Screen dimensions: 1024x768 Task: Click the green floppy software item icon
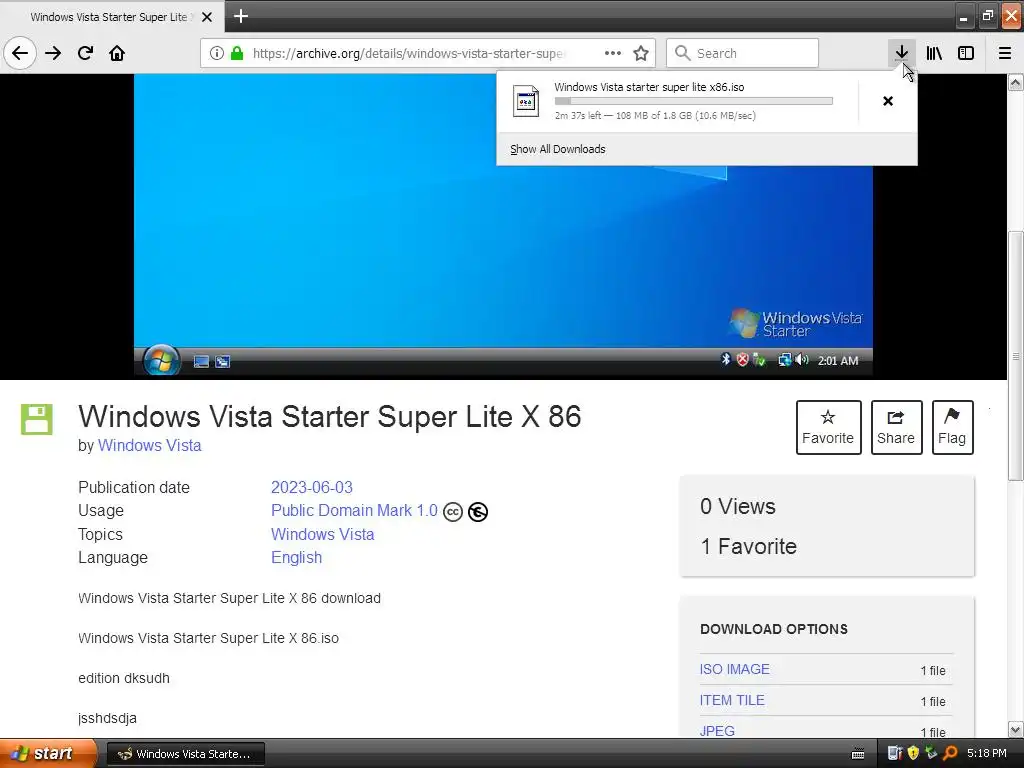[37, 419]
